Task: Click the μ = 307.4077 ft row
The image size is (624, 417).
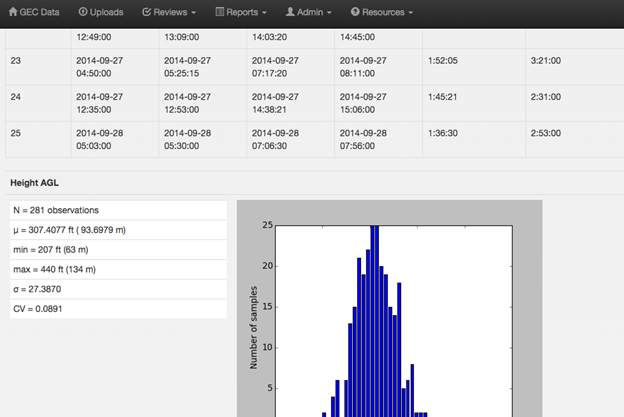Action: pos(118,230)
